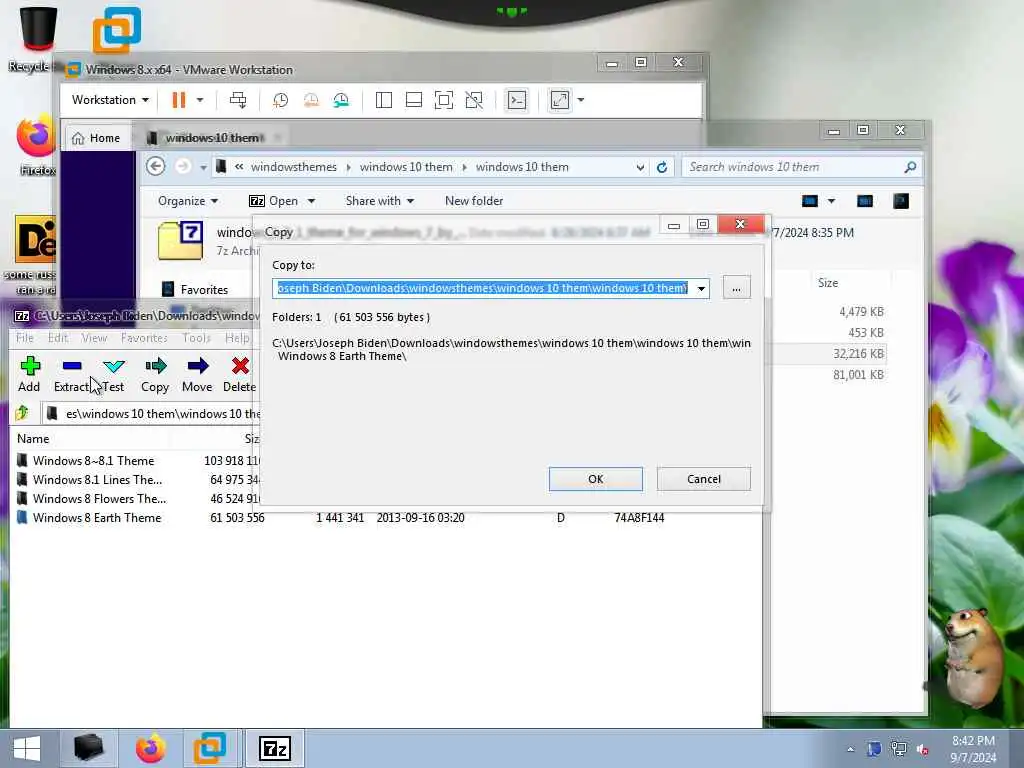Go up one folder level in 7-Zip

click(x=22, y=413)
